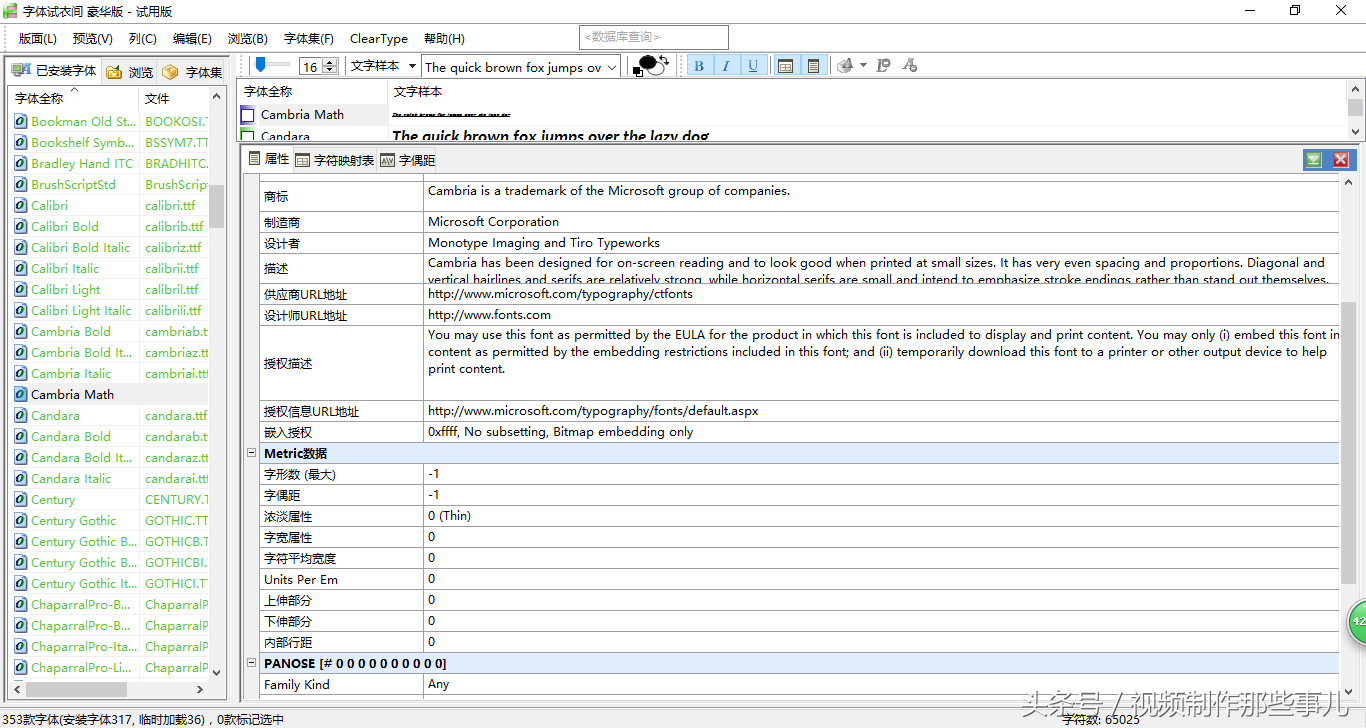Click the app icon in the title bar
Image resolution: width=1366 pixels, height=728 pixels.
pos(10,11)
